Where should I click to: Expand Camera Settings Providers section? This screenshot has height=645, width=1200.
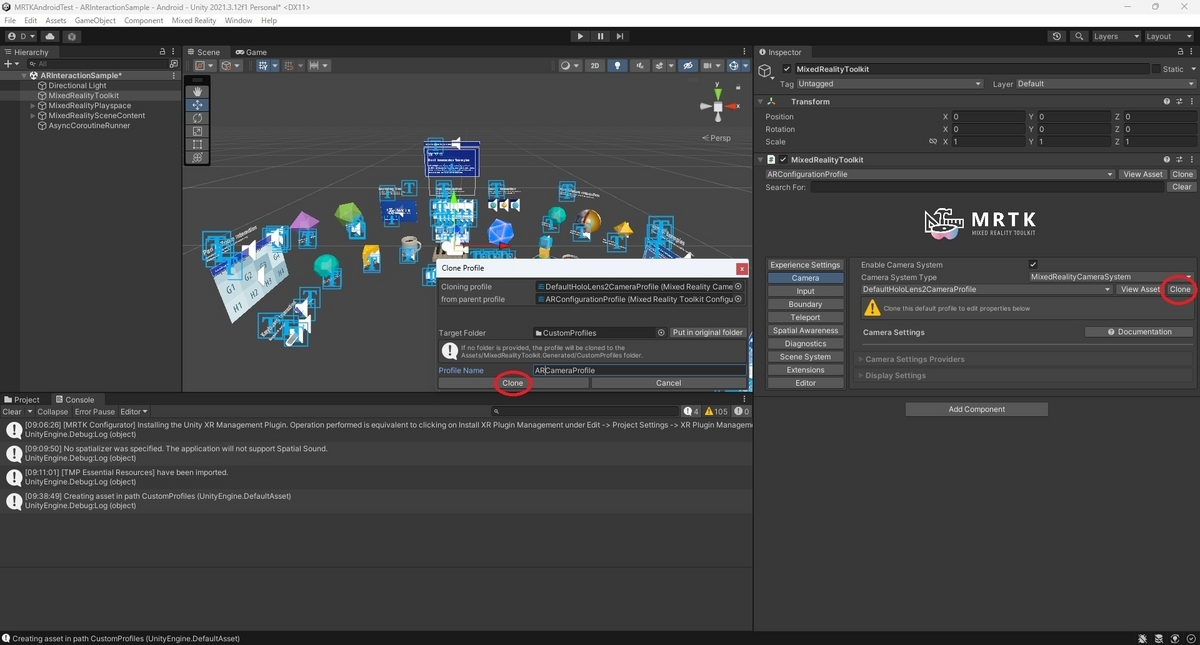click(915, 359)
